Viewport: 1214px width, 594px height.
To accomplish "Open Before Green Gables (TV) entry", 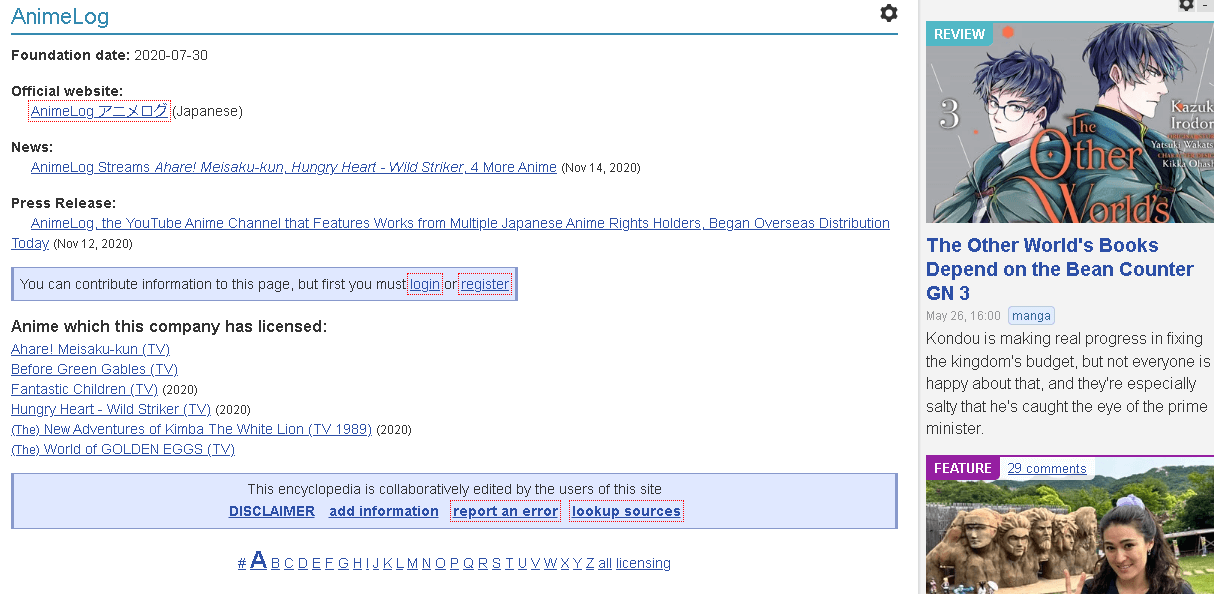I will click(x=94, y=369).
